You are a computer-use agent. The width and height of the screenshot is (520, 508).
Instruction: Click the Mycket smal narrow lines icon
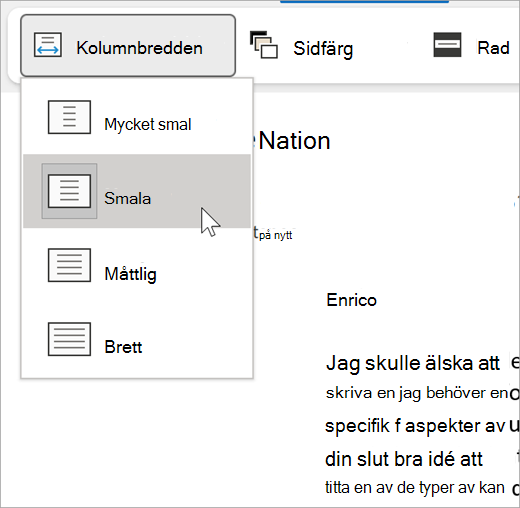tap(69, 117)
